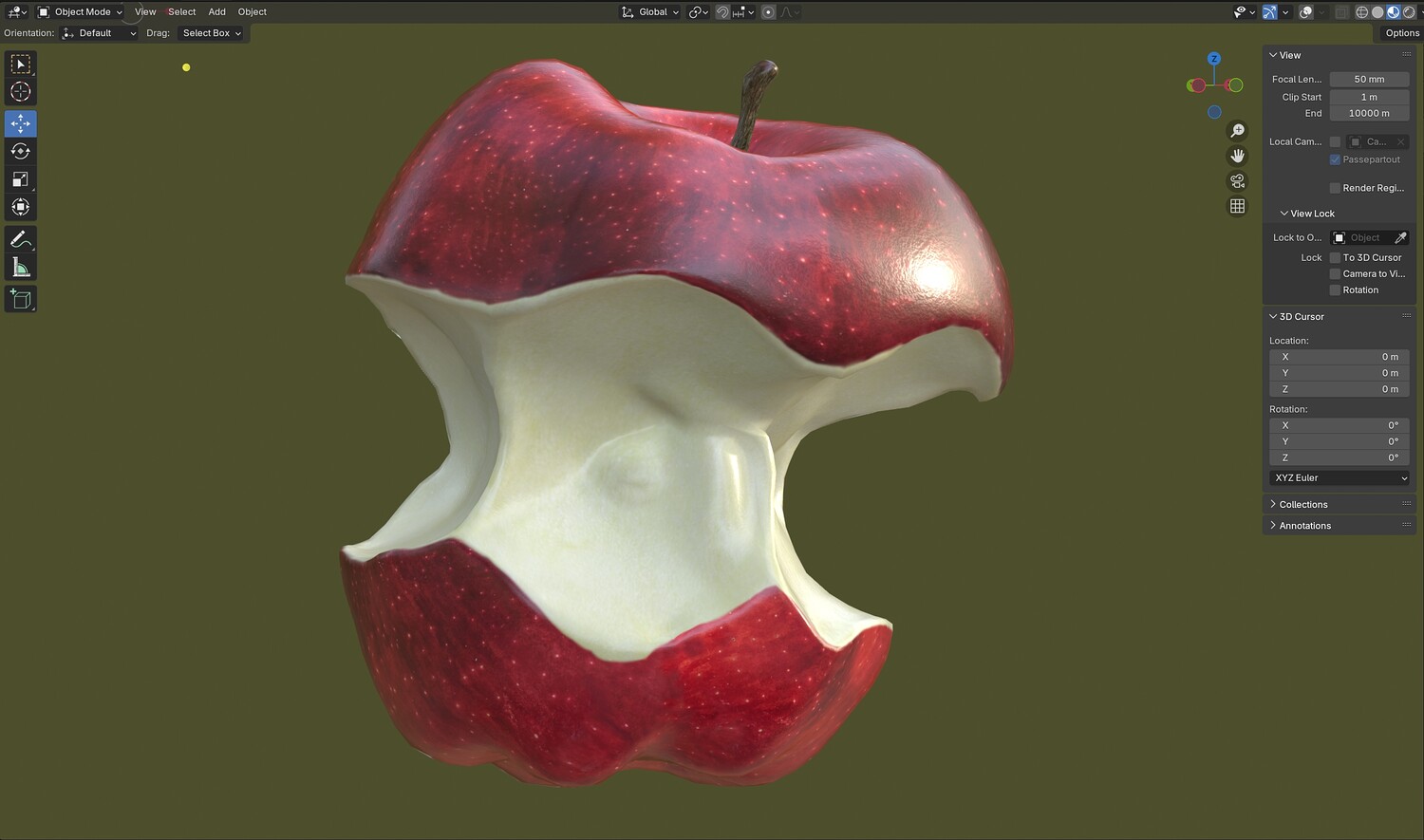This screenshot has width=1424, height=840.
Task: Clear the Local Camera field with X
Action: pos(1400,141)
